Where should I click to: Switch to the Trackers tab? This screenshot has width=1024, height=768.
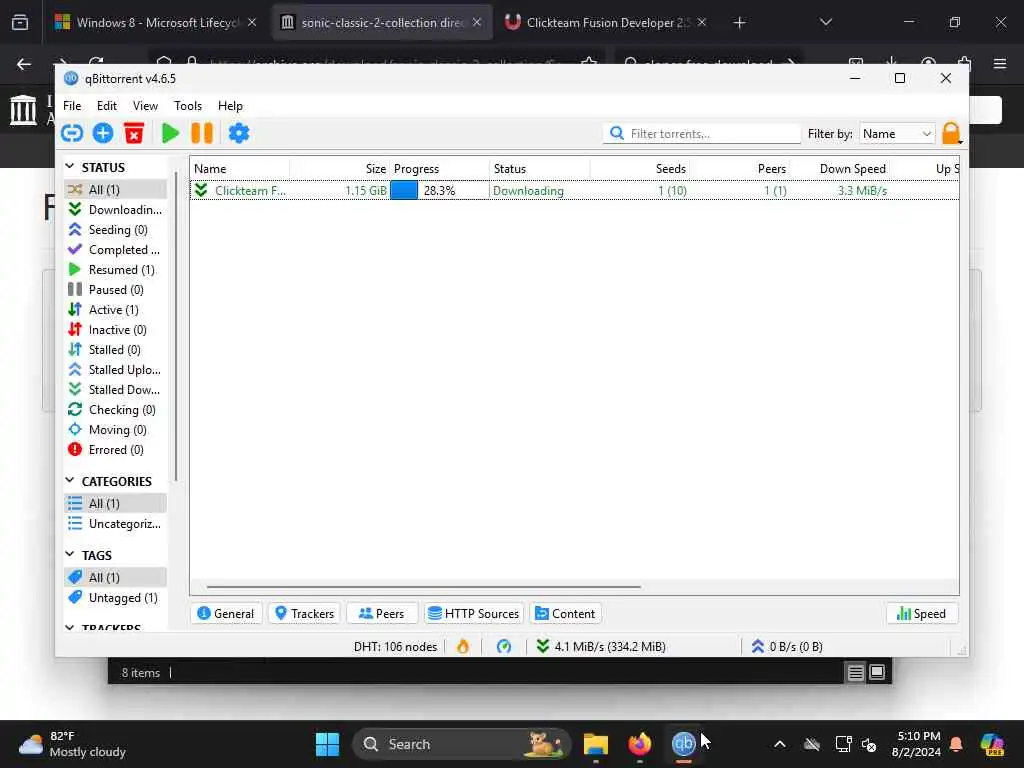[x=304, y=614]
